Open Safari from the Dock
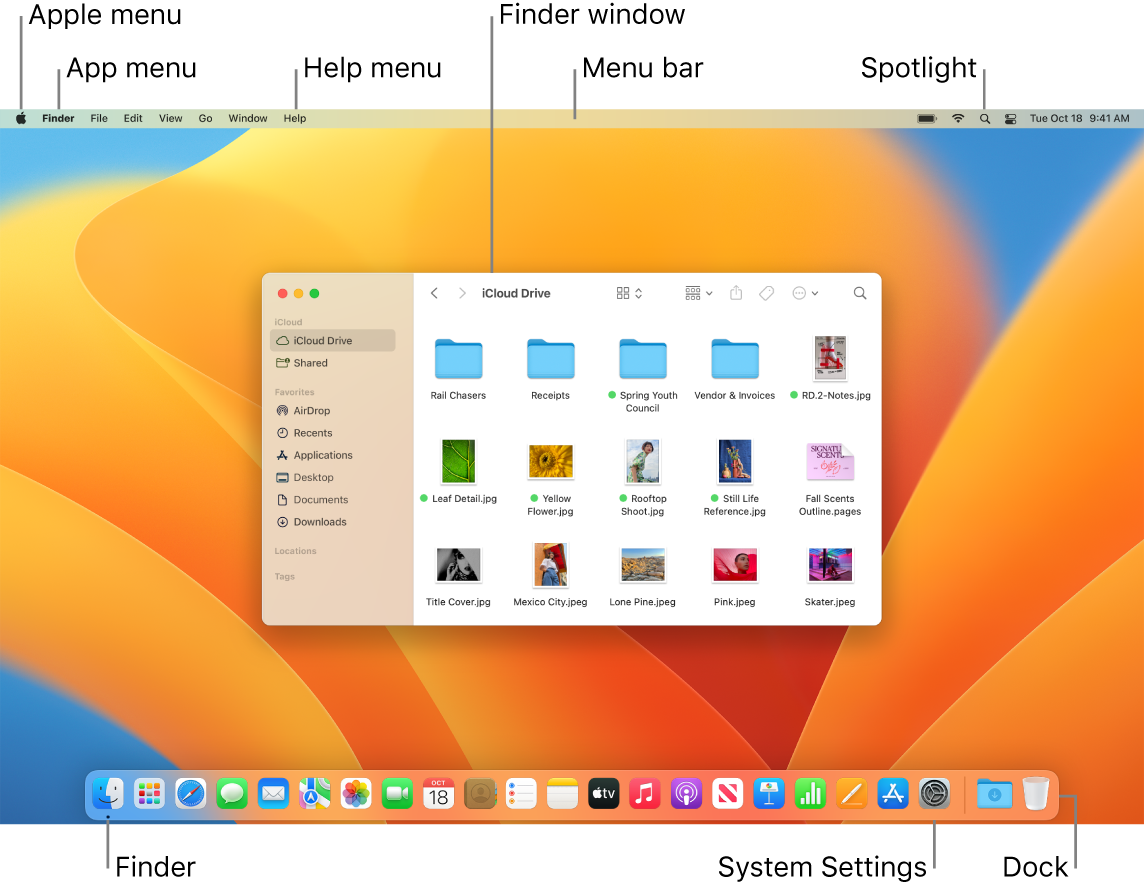 pyautogui.click(x=190, y=793)
